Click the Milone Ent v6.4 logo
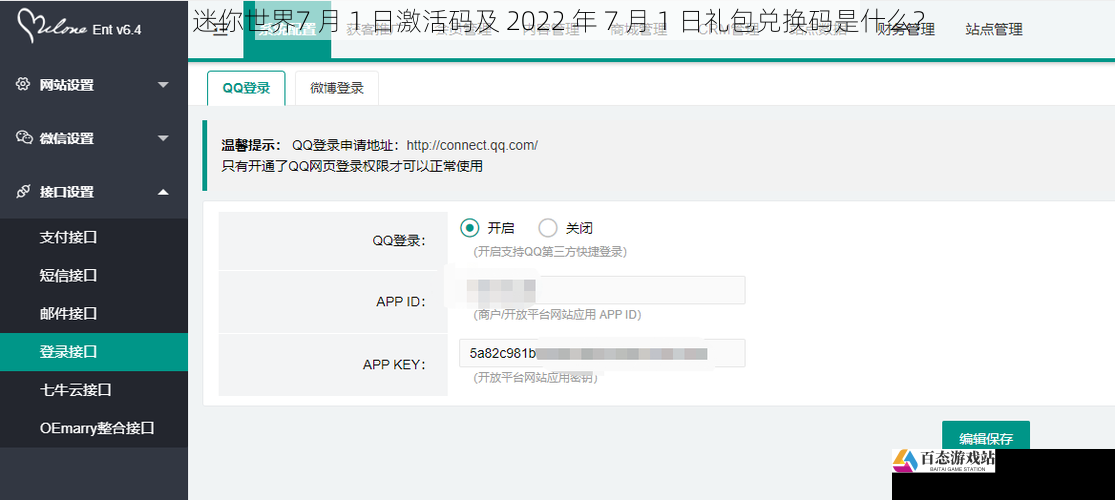Screen dimensions: 1115x500 [79, 28]
